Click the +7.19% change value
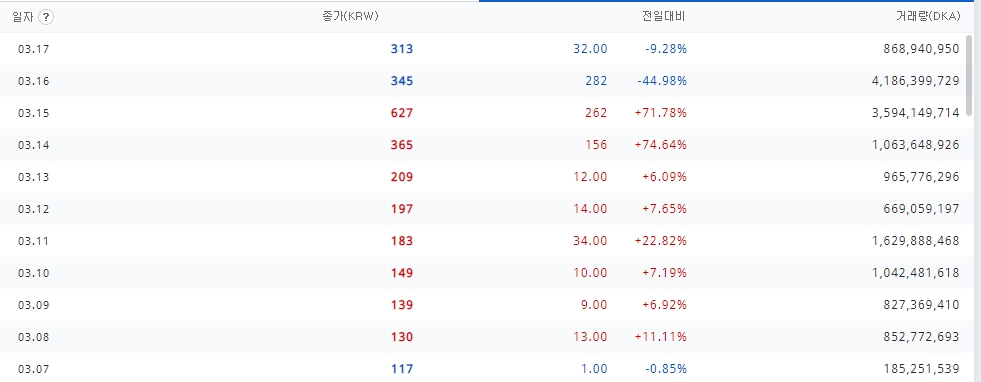The height and width of the screenshot is (382, 981). tap(664, 273)
